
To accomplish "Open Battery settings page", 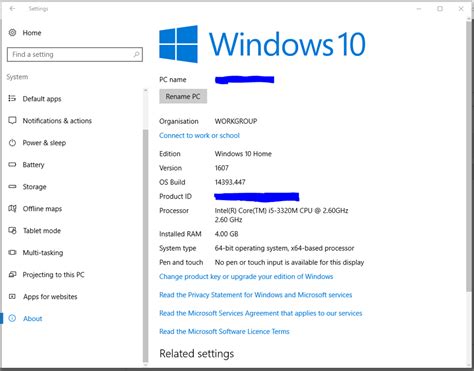I will 33,165.
